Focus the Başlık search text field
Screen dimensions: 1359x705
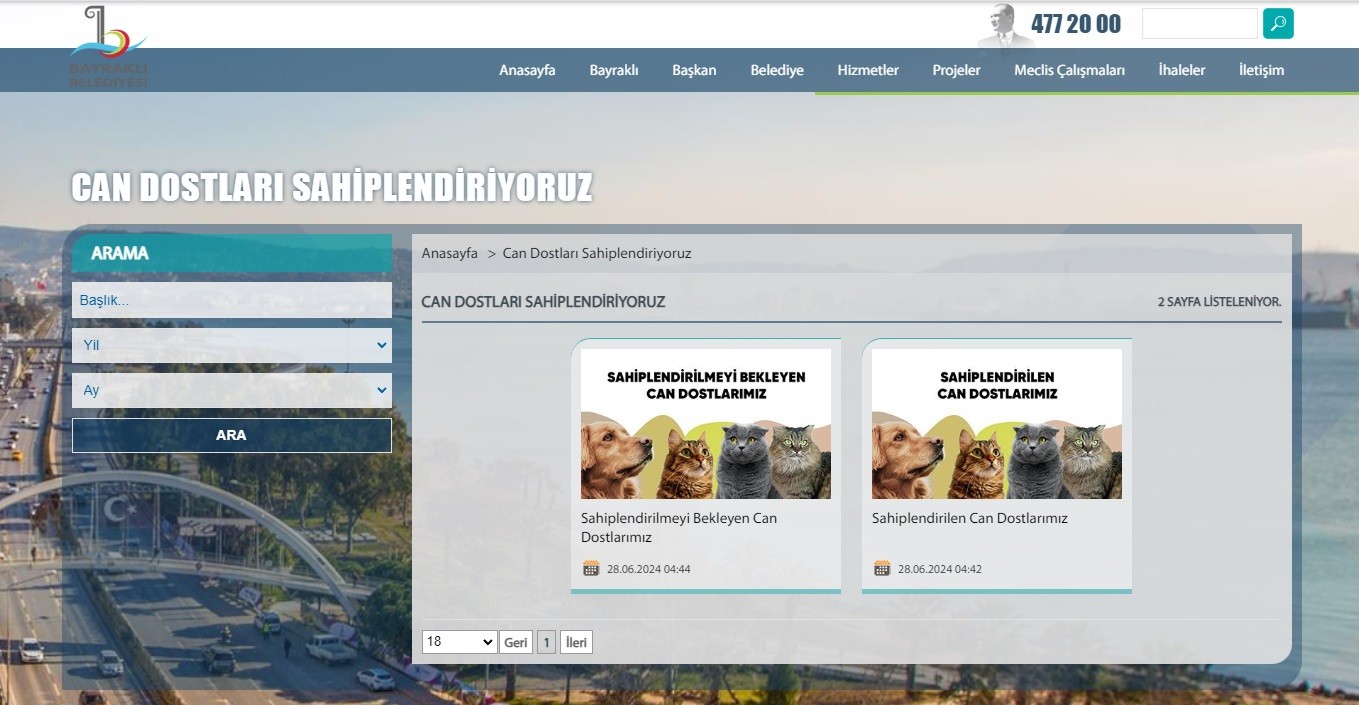pyautogui.click(x=231, y=300)
